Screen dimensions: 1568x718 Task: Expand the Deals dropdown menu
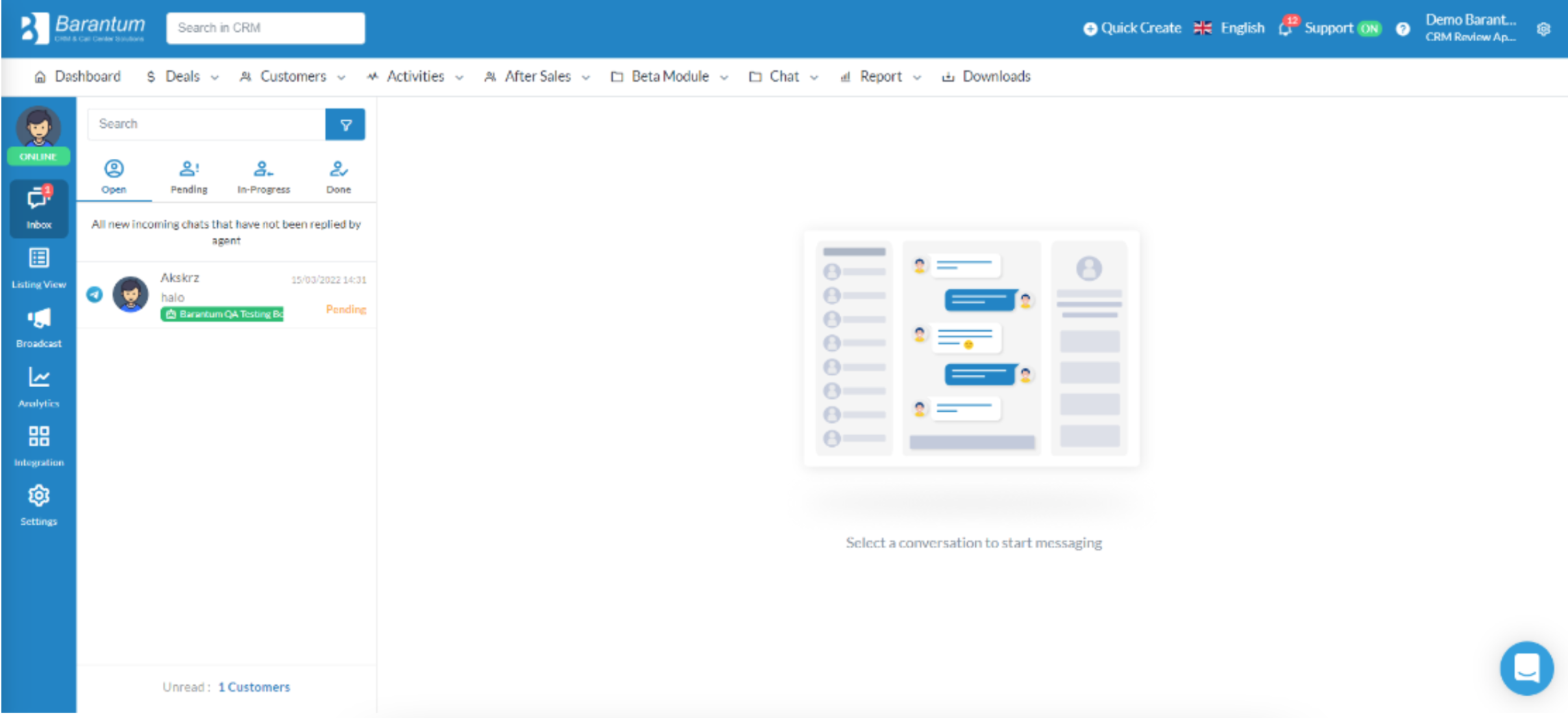point(182,77)
